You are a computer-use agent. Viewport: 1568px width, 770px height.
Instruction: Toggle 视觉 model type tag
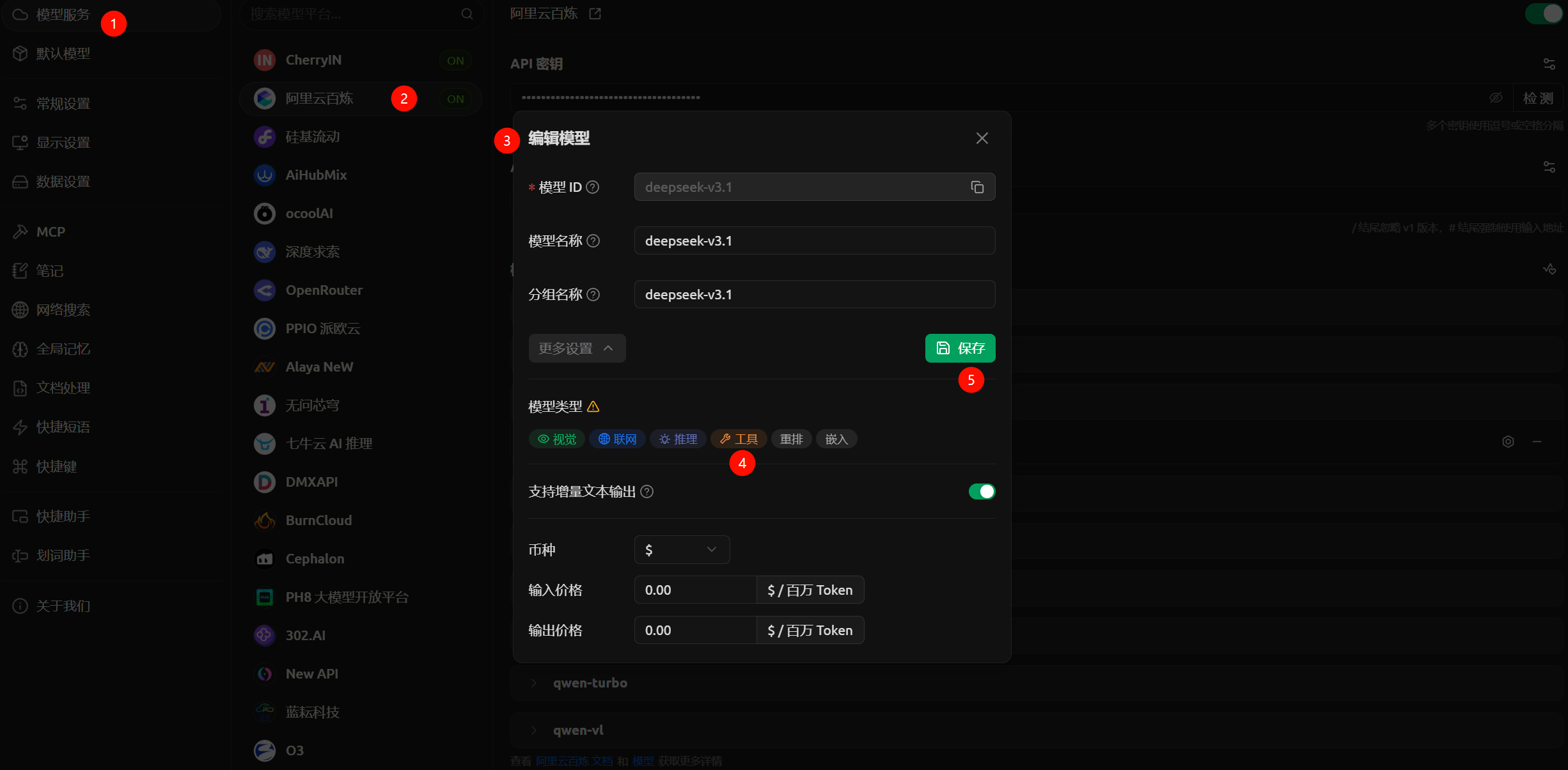(x=556, y=439)
